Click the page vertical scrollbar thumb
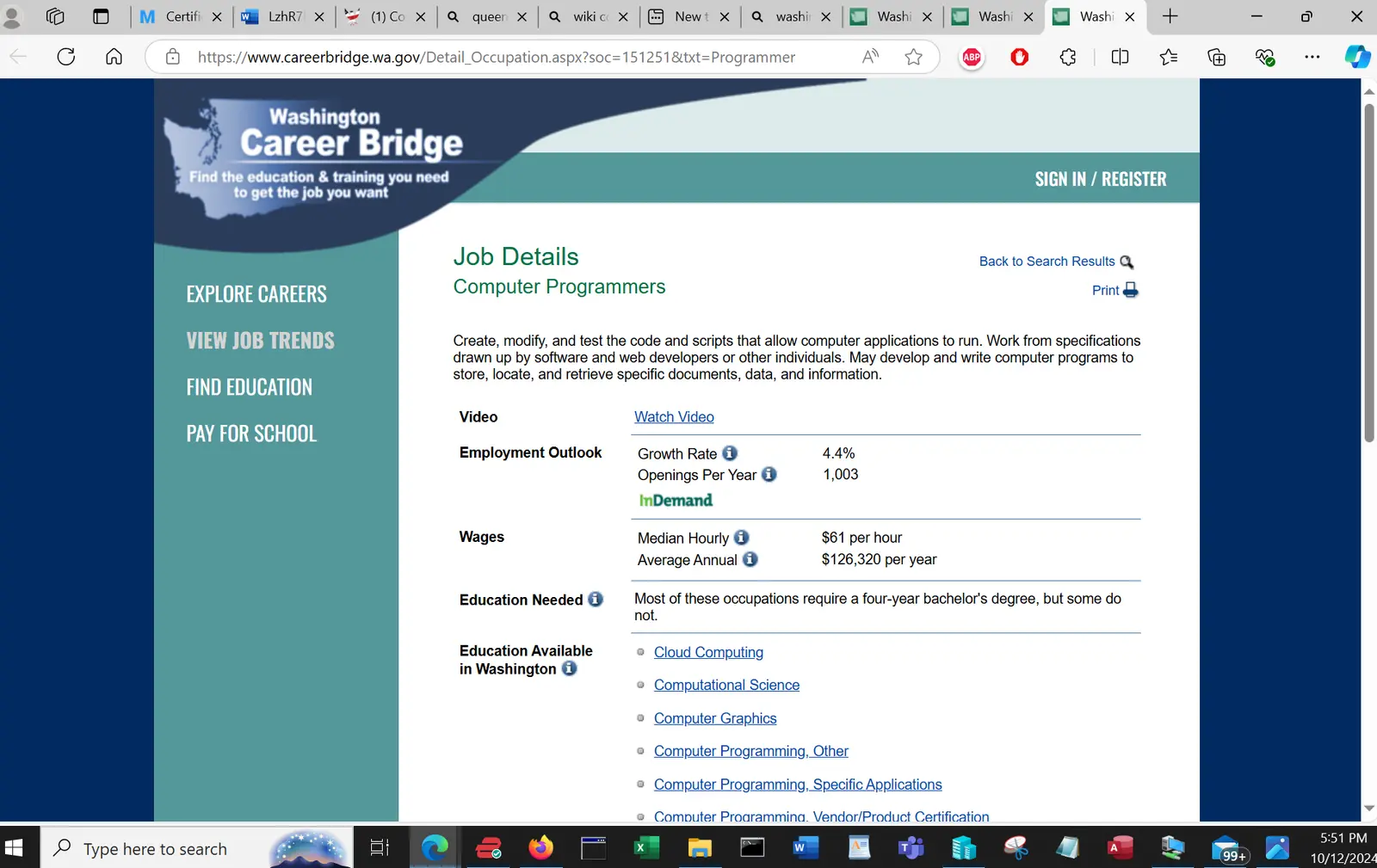 pos(1368,273)
